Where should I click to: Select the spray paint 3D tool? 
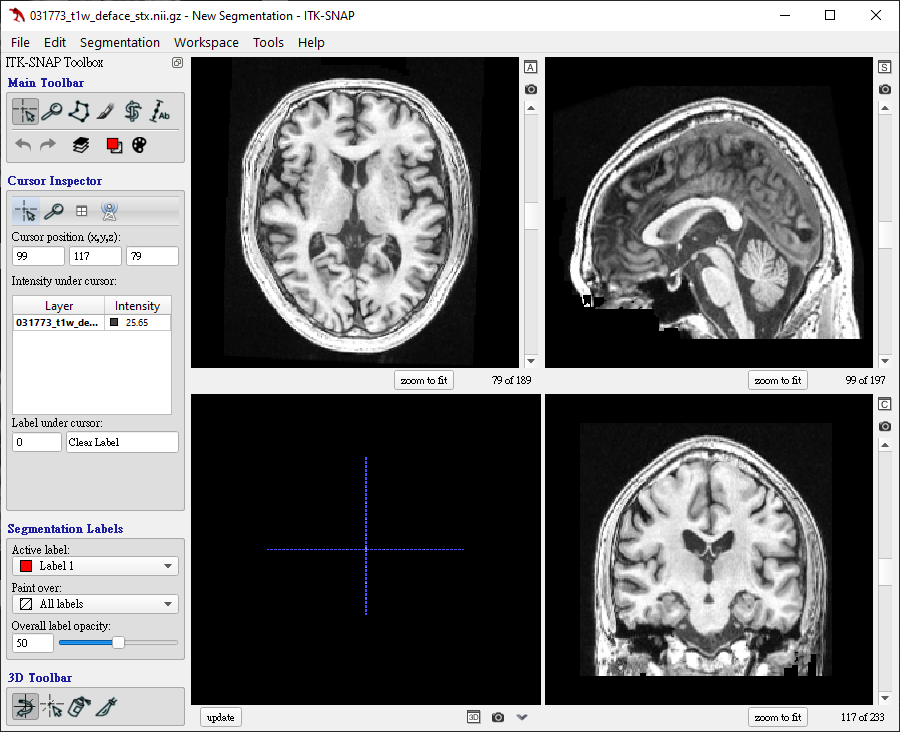(x=79, y=705)
